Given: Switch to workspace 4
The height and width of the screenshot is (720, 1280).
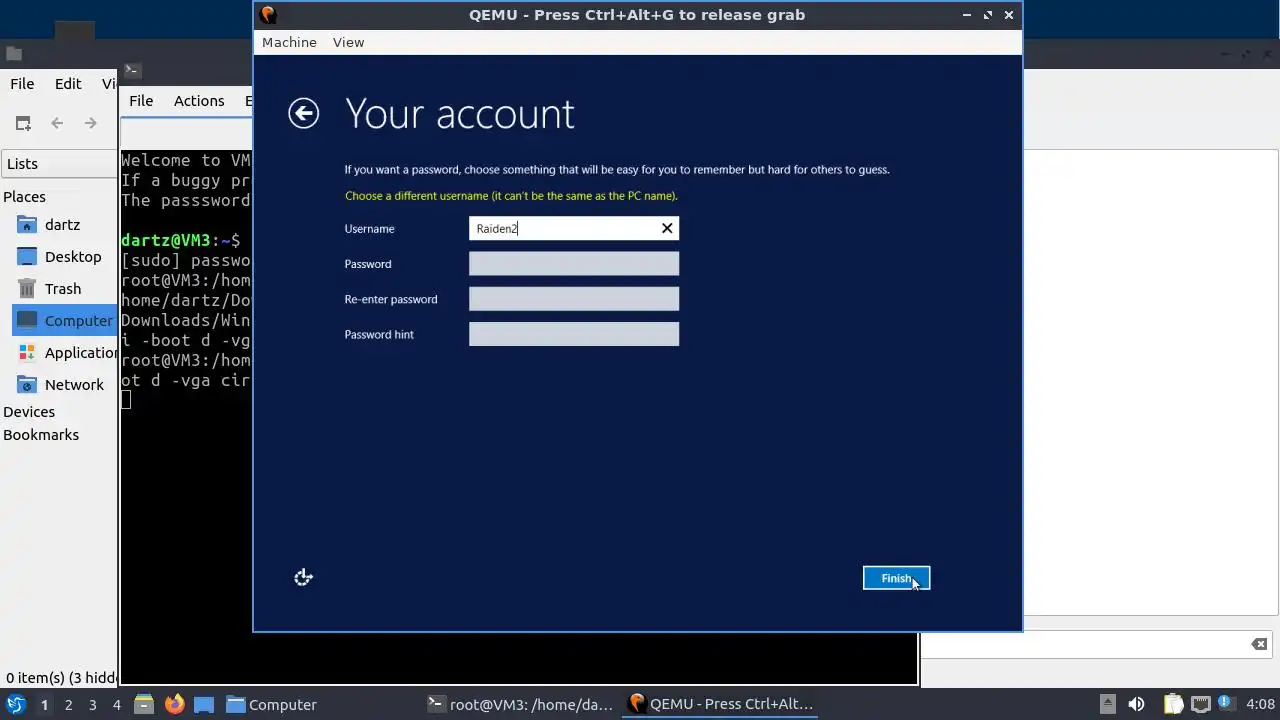Looking at the screenshot, I should pos(116,705).
